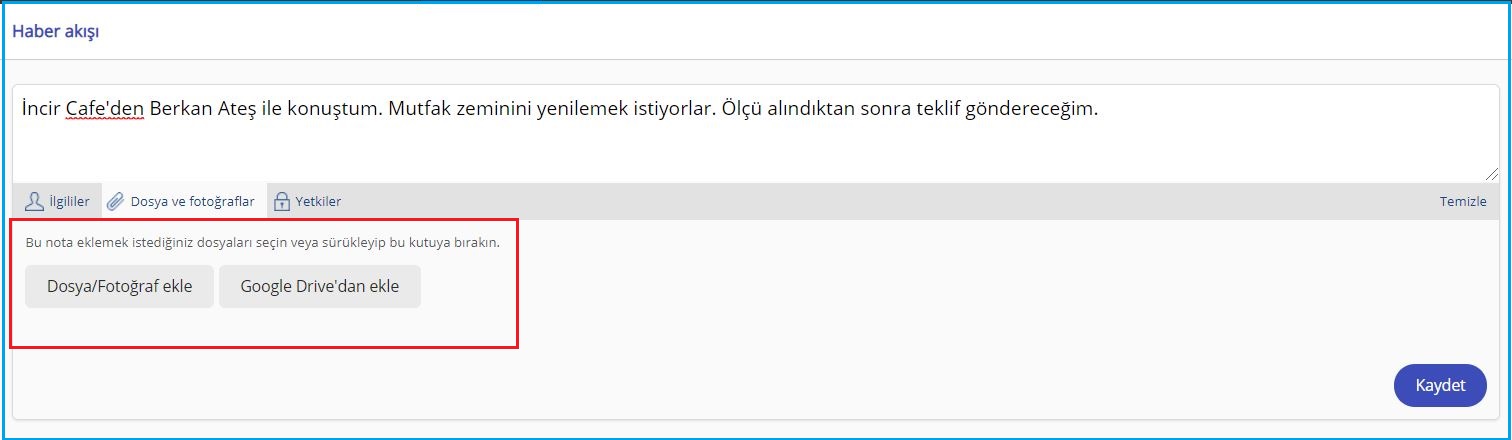The width and height of the screenshot is (1512, 440).
Task: Open the İlgililer tab label
Action: click(x=70, y=201)
